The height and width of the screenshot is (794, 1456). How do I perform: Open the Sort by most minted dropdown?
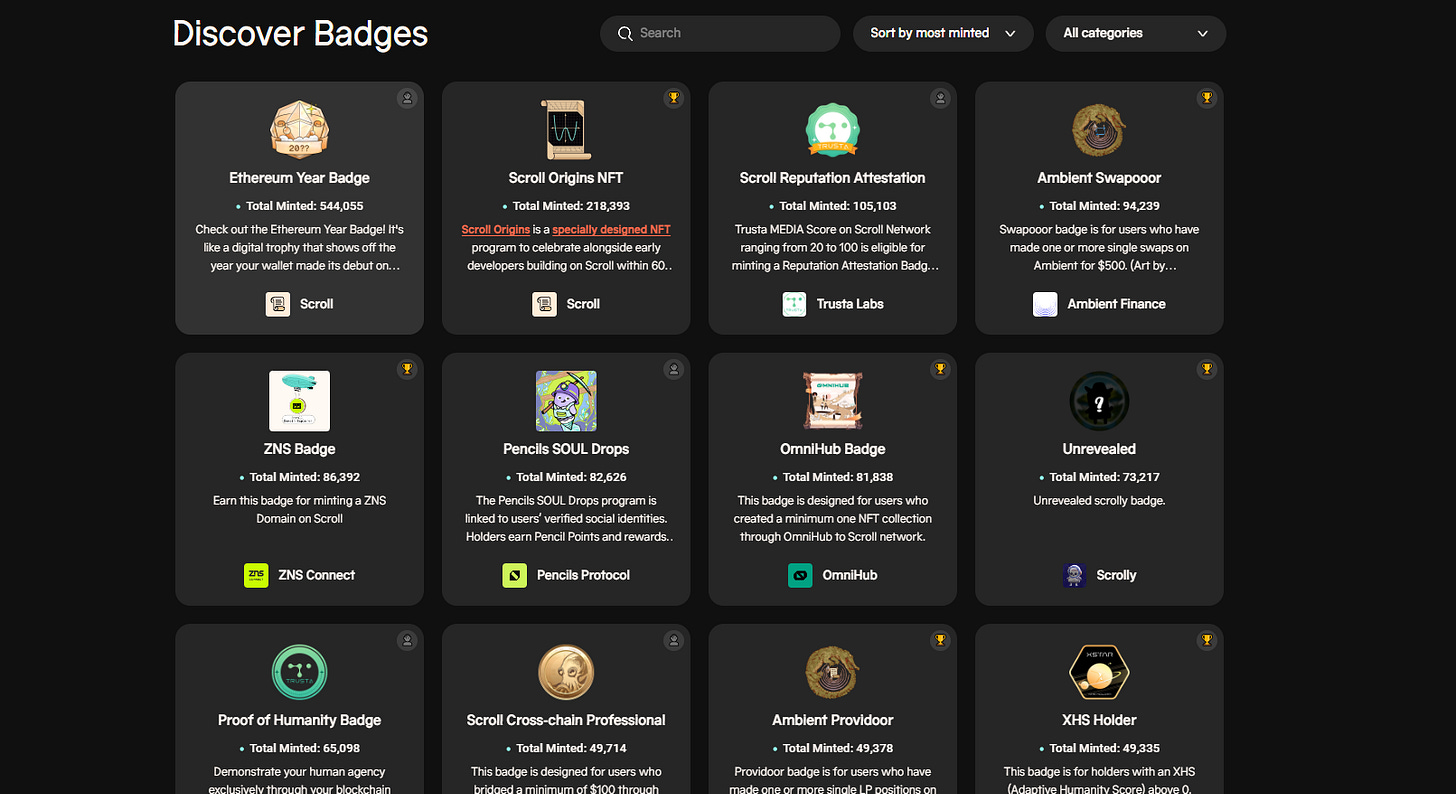(943, 33)
